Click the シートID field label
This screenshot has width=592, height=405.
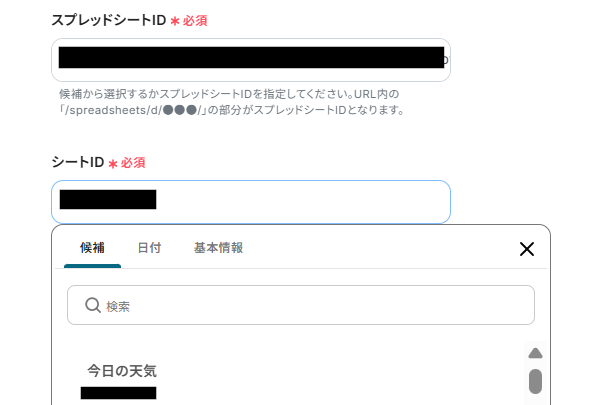(78, 162)
